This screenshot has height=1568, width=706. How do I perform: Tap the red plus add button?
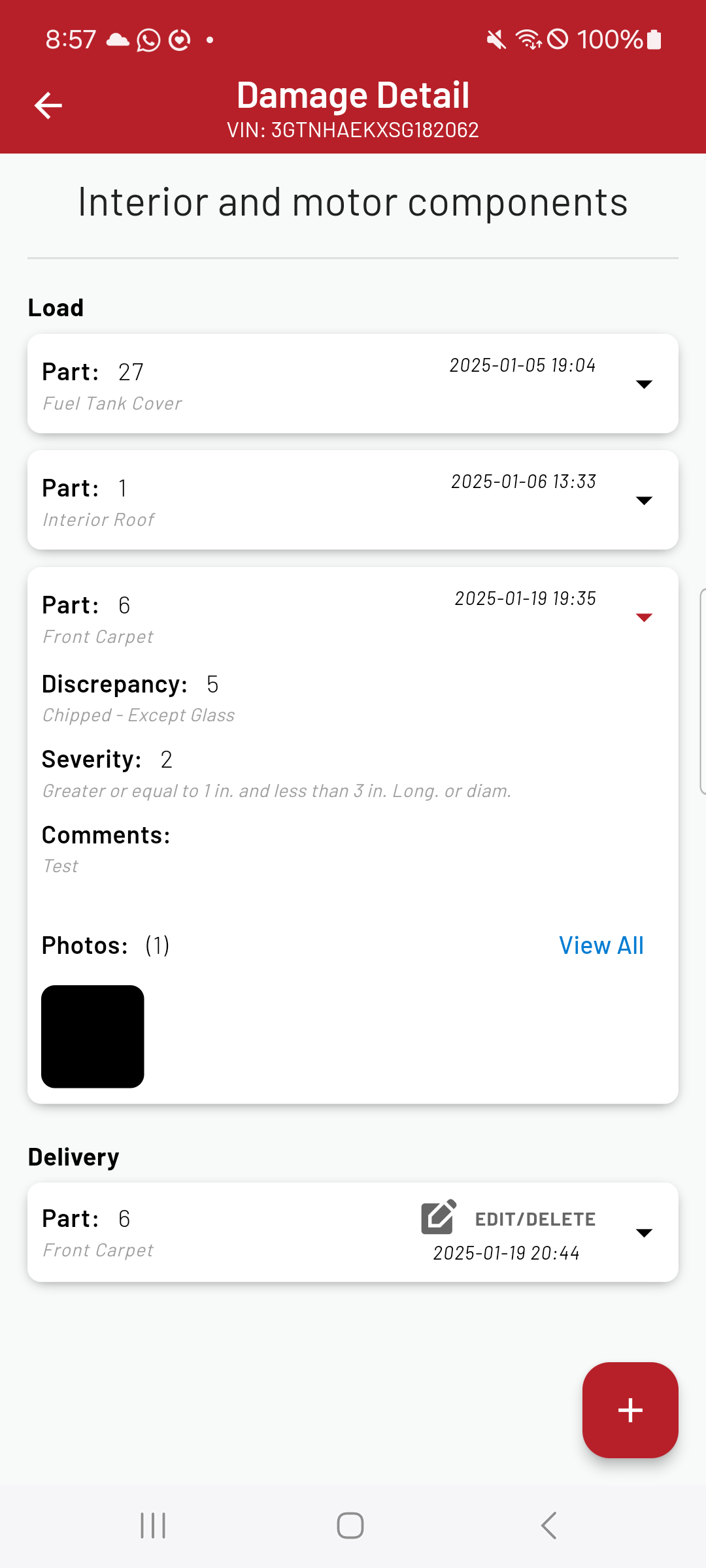(630, 1410)
